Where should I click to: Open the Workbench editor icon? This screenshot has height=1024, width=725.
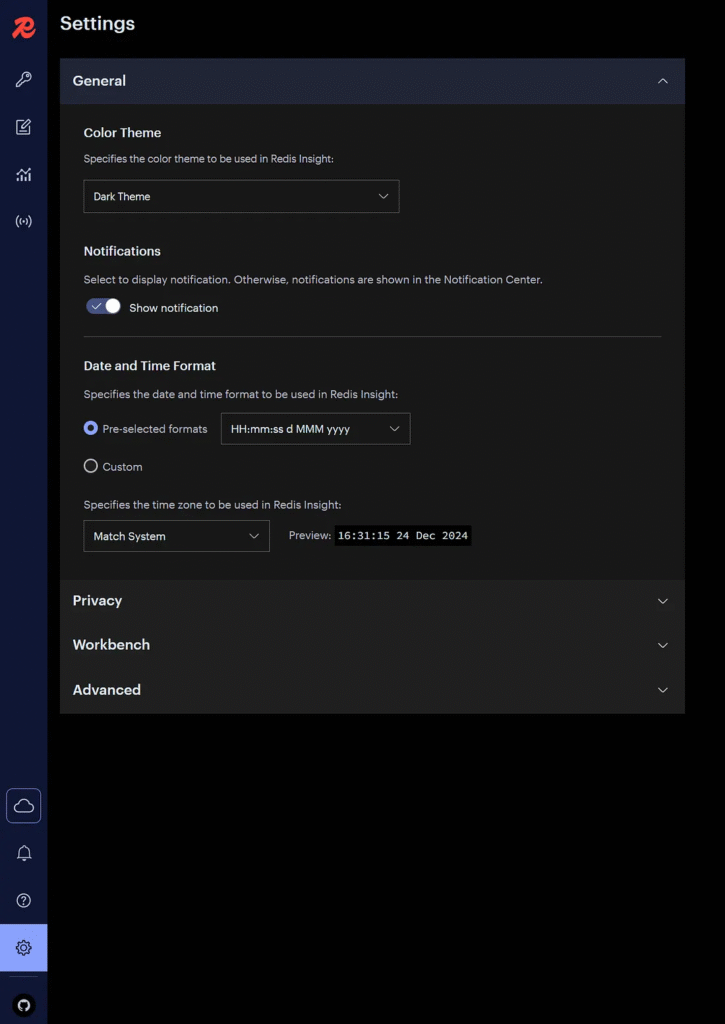(x=23, y=127)
